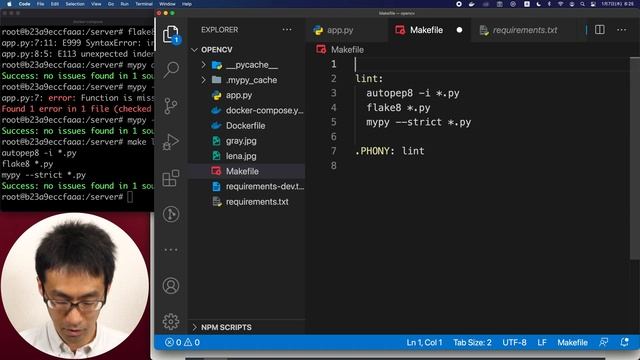Open notifications bell in status bar
The width and height of the screenshot is (640, 360).
(x=624, y=342)
